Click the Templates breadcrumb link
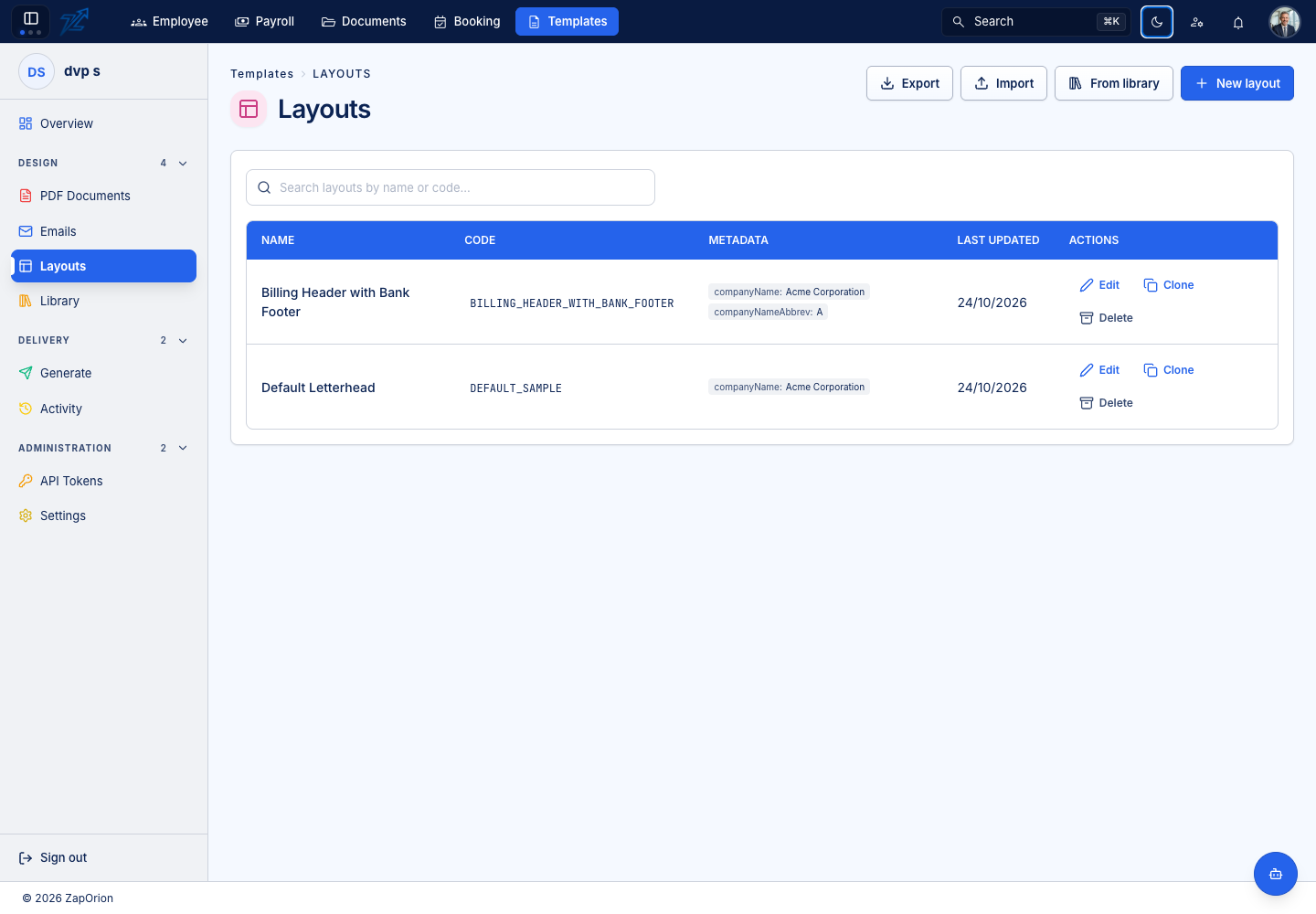This screenshot has height=914, width=1316. tap(262, 74)
